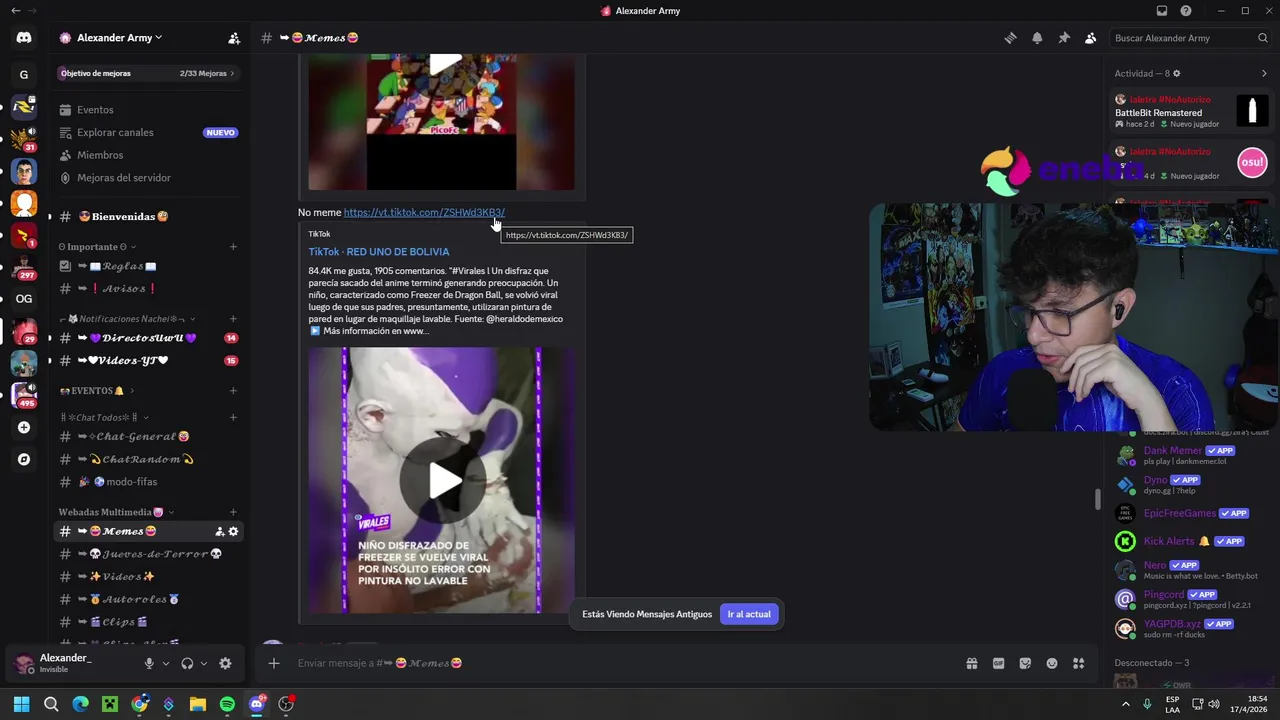The width and height of the screenshot is (1280, 720).
Task: Click the Objetivo de mejoras progress bar
Action: pyautogui.click(x=147, y=73)
